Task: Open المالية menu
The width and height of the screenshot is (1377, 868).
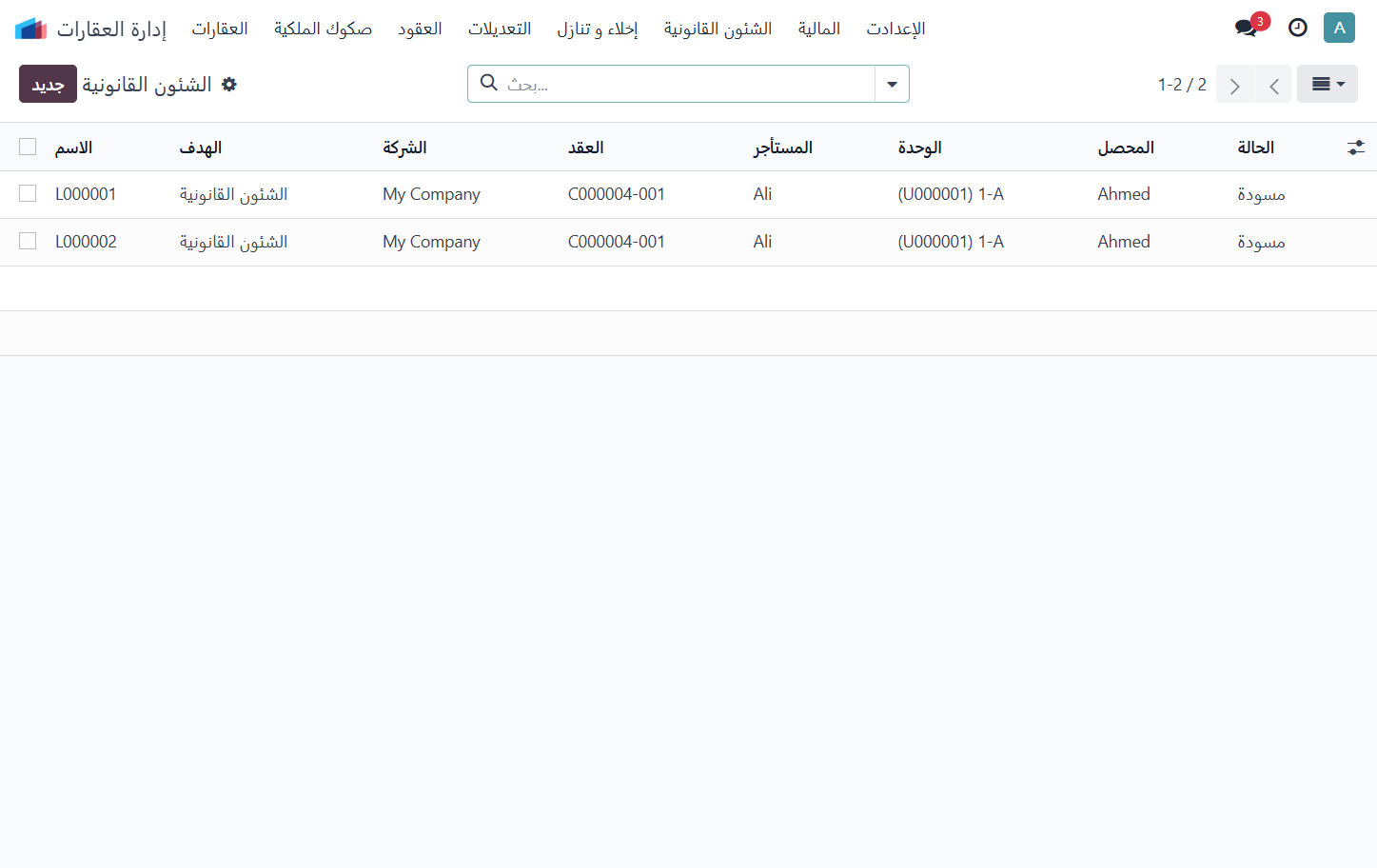Action: (819, 29)
